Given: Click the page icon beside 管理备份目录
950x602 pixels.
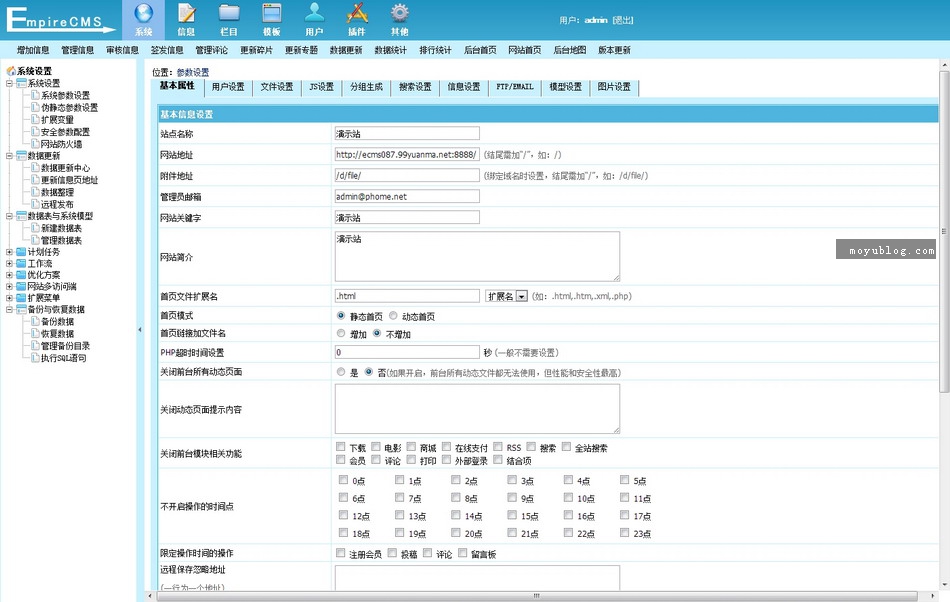Looking at the screenshot, I should point(35,345).
